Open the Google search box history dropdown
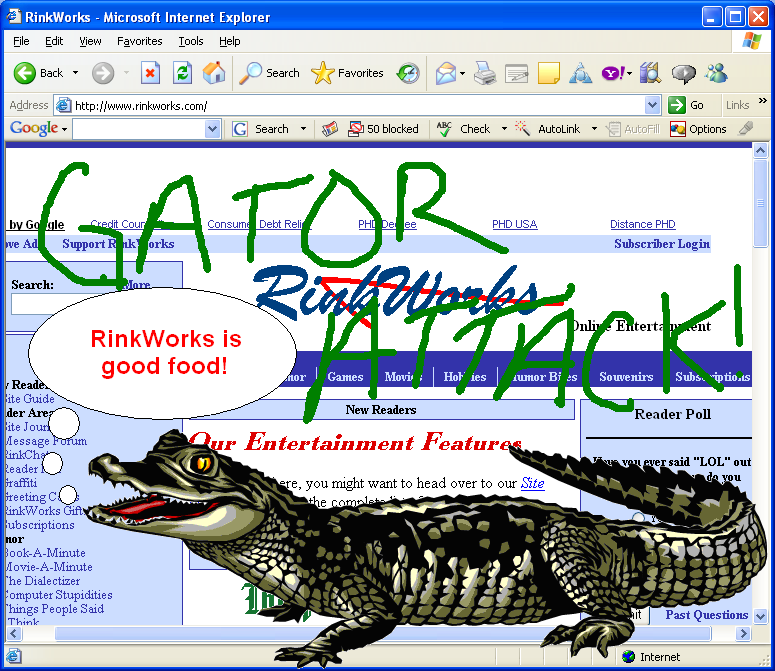The width and height of the screenshot is (775, 671). pyautogui.click(x=213, y=129)
